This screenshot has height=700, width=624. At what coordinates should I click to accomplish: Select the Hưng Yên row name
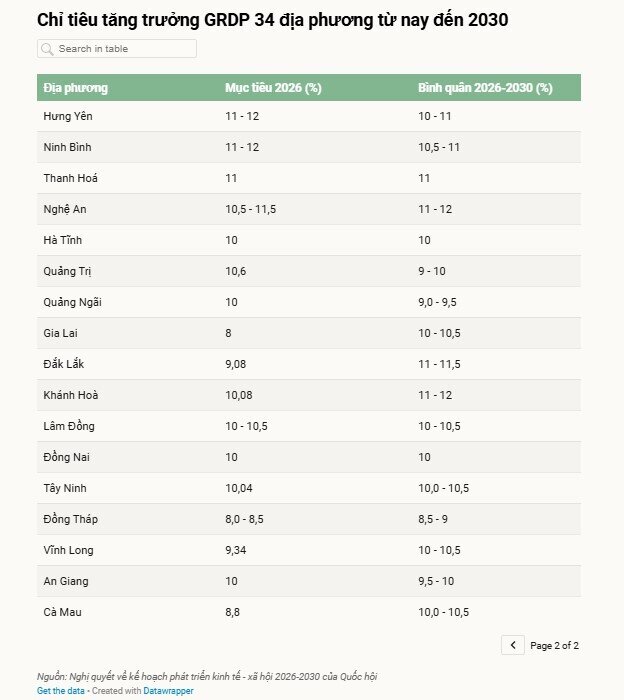point(68,116)
